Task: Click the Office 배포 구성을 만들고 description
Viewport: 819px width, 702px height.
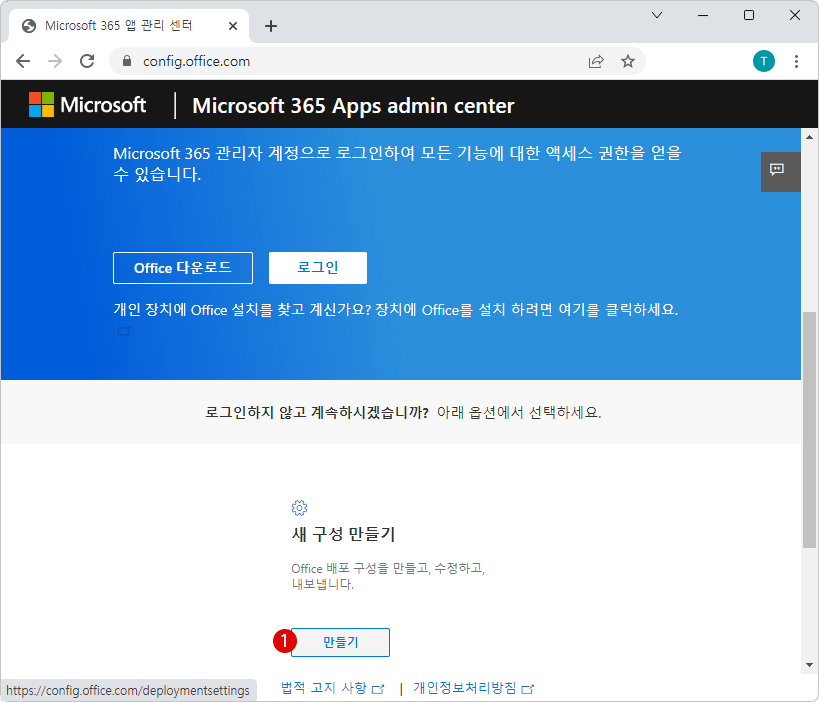Action: (x=388, y=576)
